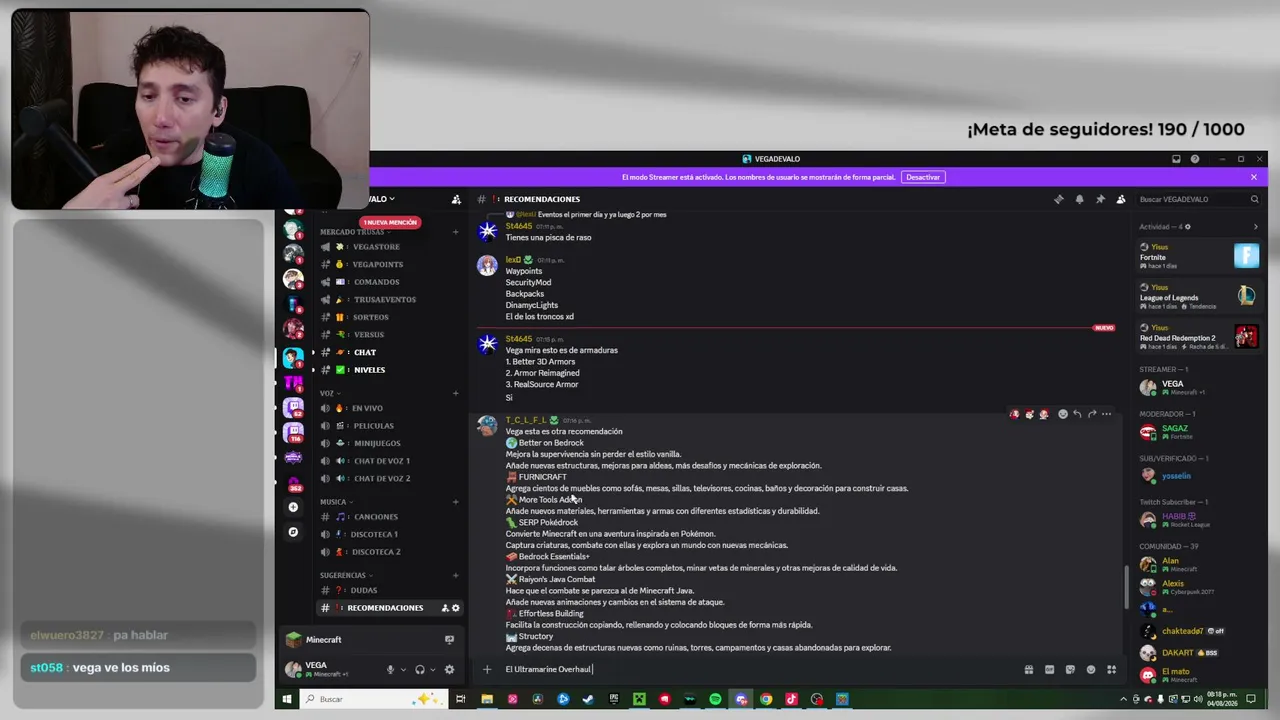Screen dimensions: 1280x720
Task: Open Discord help icon in title bar
Action: [1195, 159]
